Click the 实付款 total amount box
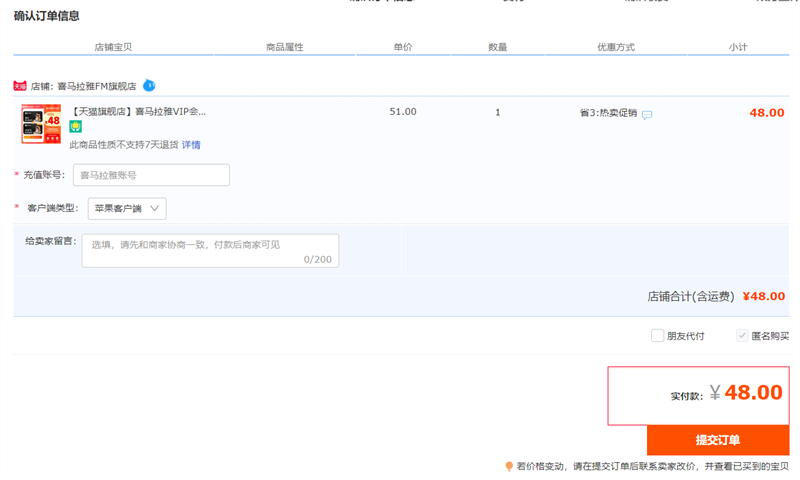800x480 pixels. tap(698, 395)
